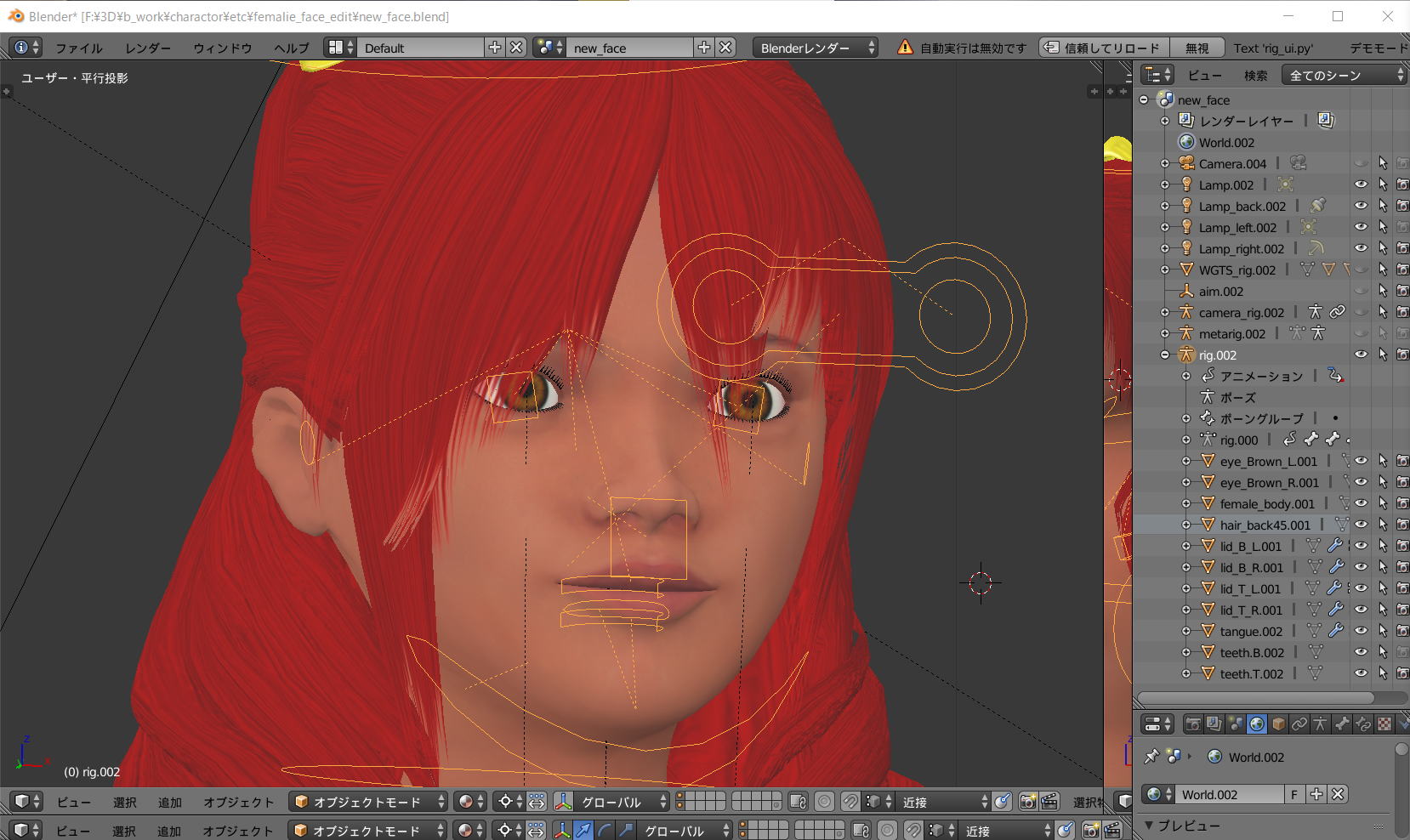The width and height of the screenshot is (1410, 840).
Task: Click the 信頼してリロード button
Action: pos(1103,48)
